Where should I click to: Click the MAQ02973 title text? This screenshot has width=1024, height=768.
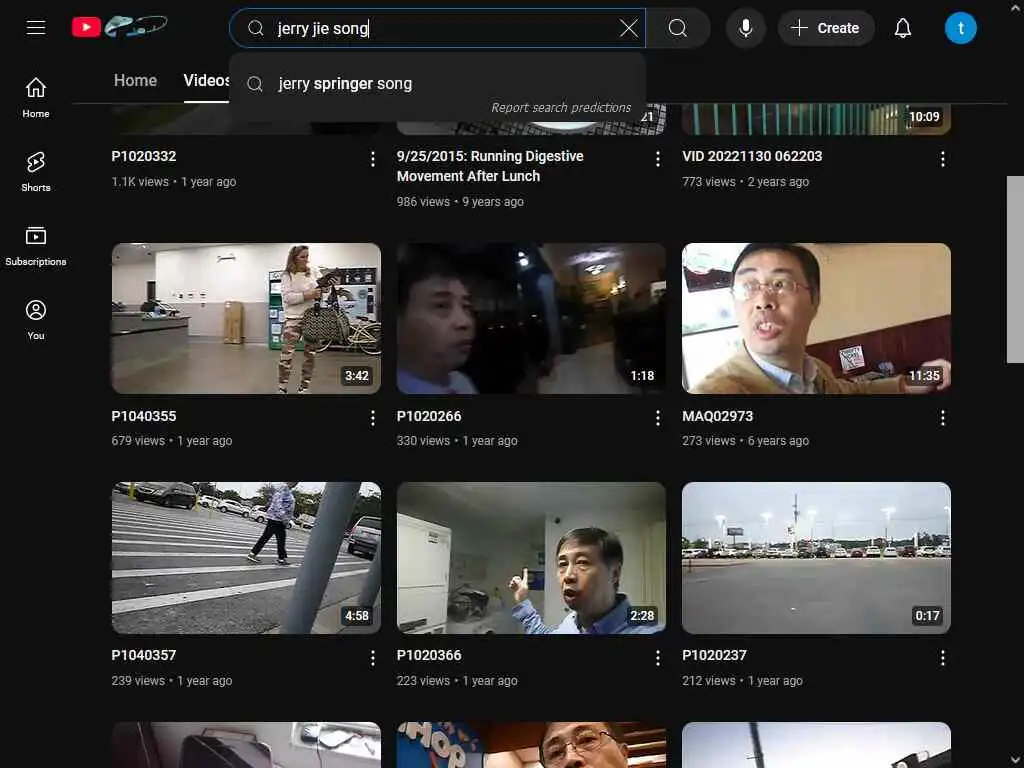tap(717, 416)
